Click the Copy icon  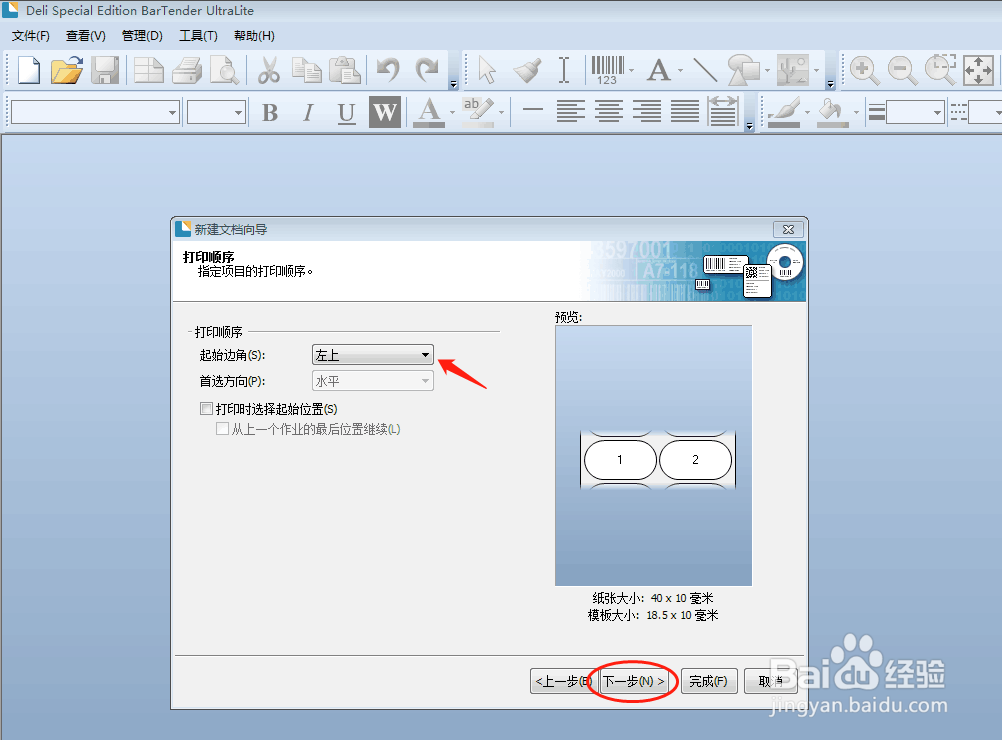[307, 70]
